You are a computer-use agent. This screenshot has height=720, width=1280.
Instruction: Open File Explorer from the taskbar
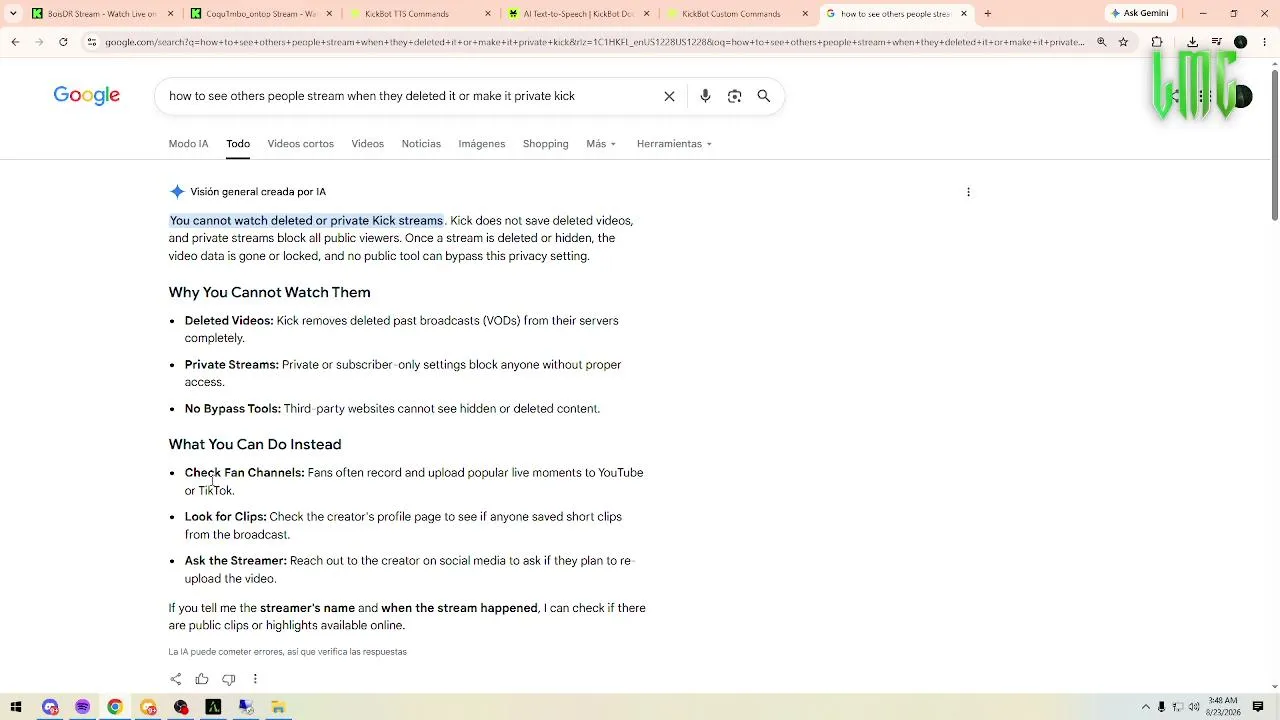(278, 707)
